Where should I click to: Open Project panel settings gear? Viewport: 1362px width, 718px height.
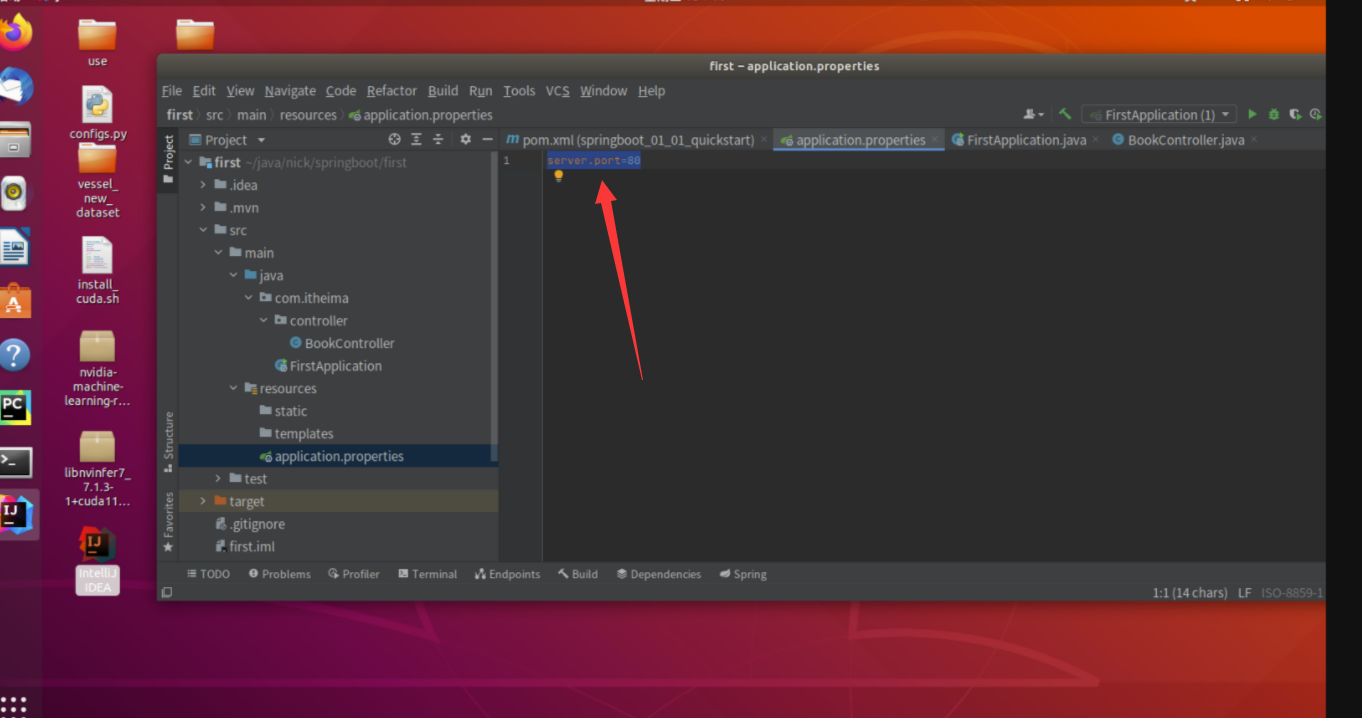[x=465, y=139]
